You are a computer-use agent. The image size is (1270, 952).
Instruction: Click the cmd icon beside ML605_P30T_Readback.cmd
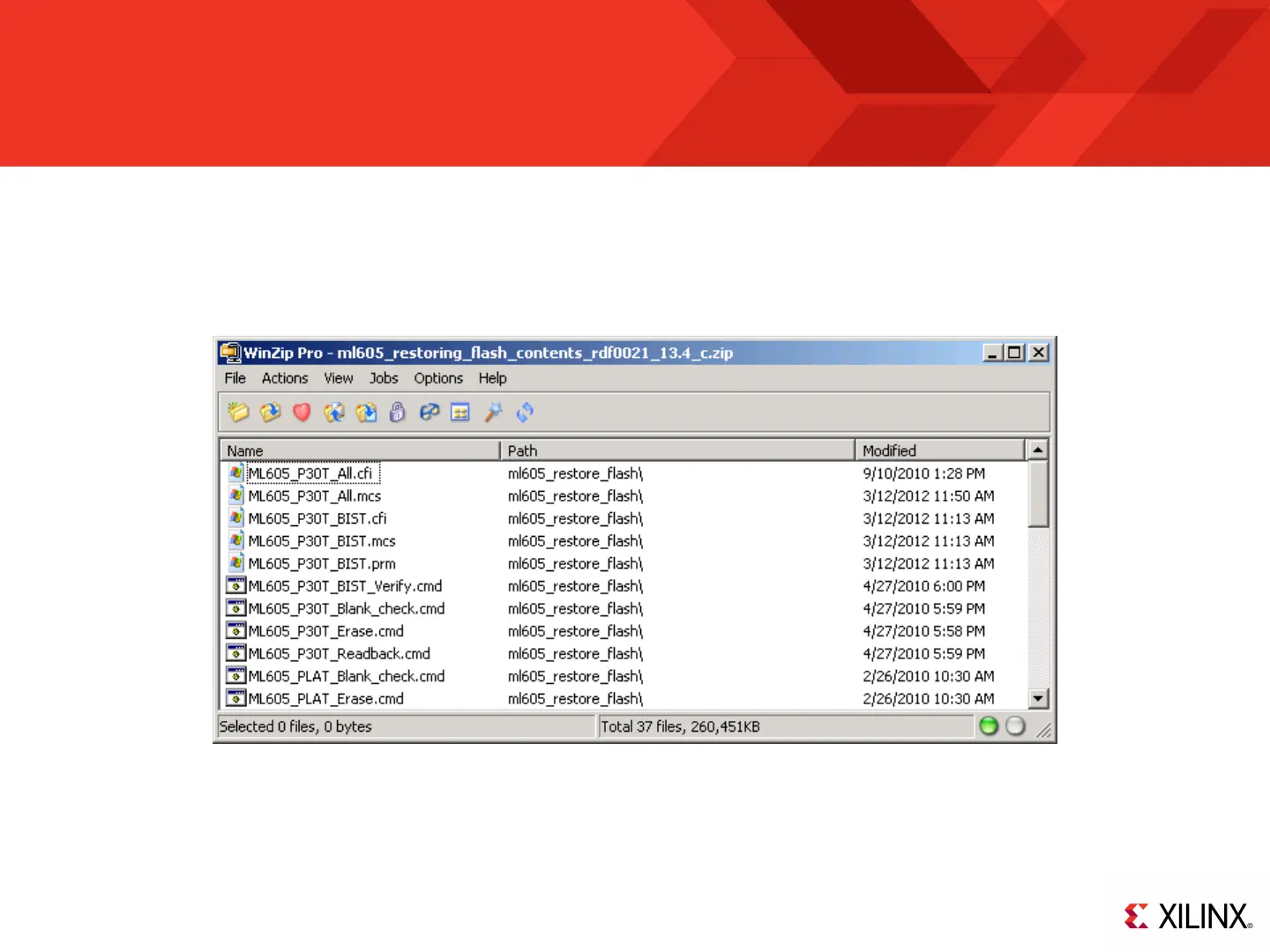(235, 653)
